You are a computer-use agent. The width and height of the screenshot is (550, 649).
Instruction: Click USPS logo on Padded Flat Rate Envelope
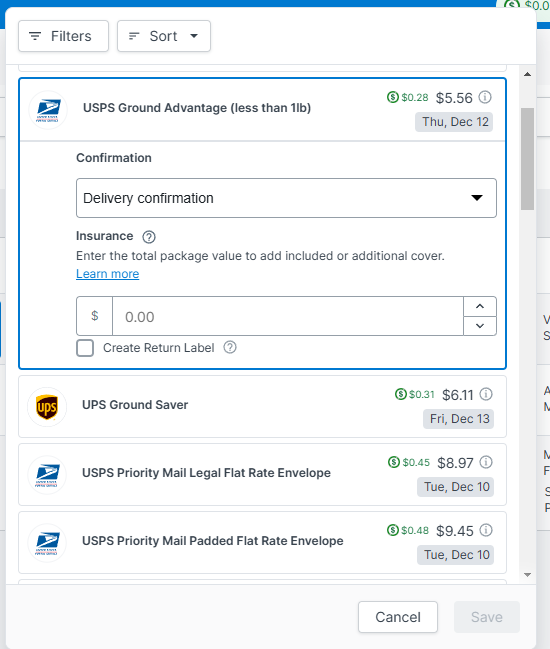pyautogui.click(x=47, y=543)
